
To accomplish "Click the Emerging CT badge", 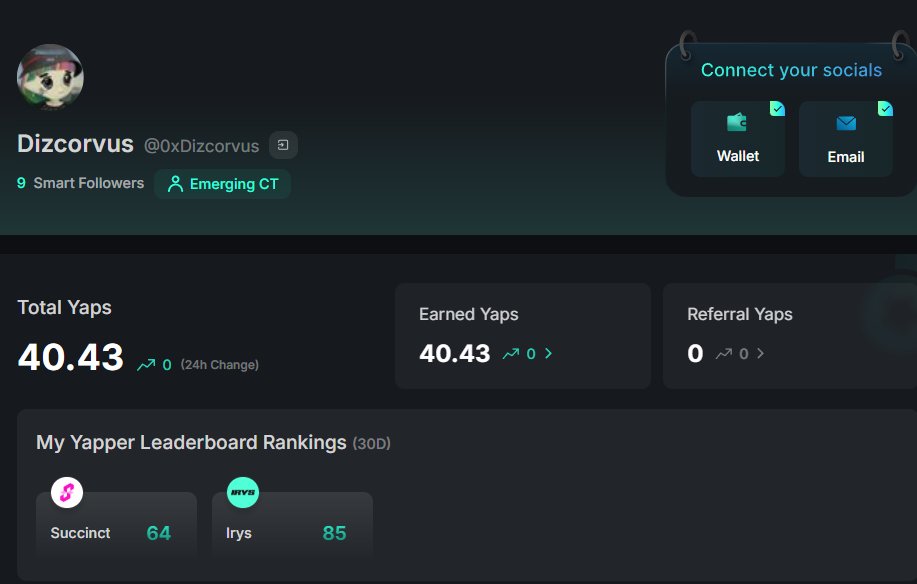I will click(x=222, y=184).
